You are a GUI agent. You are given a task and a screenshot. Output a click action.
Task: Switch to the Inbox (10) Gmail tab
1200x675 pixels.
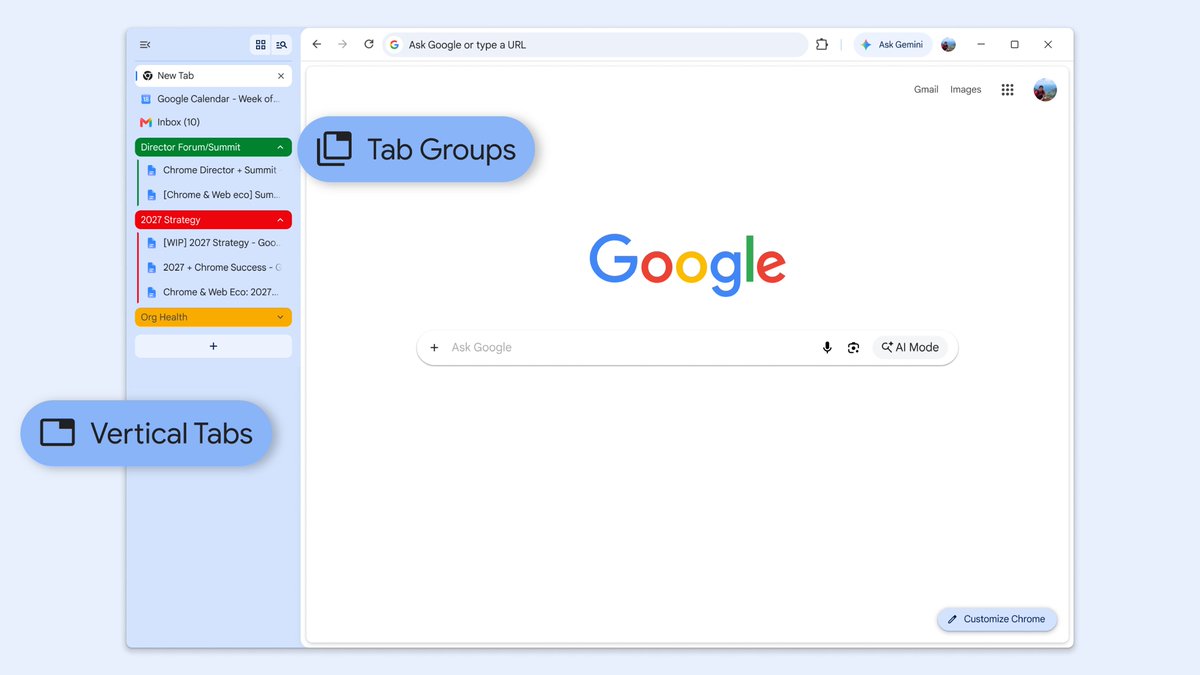[213, 122]
